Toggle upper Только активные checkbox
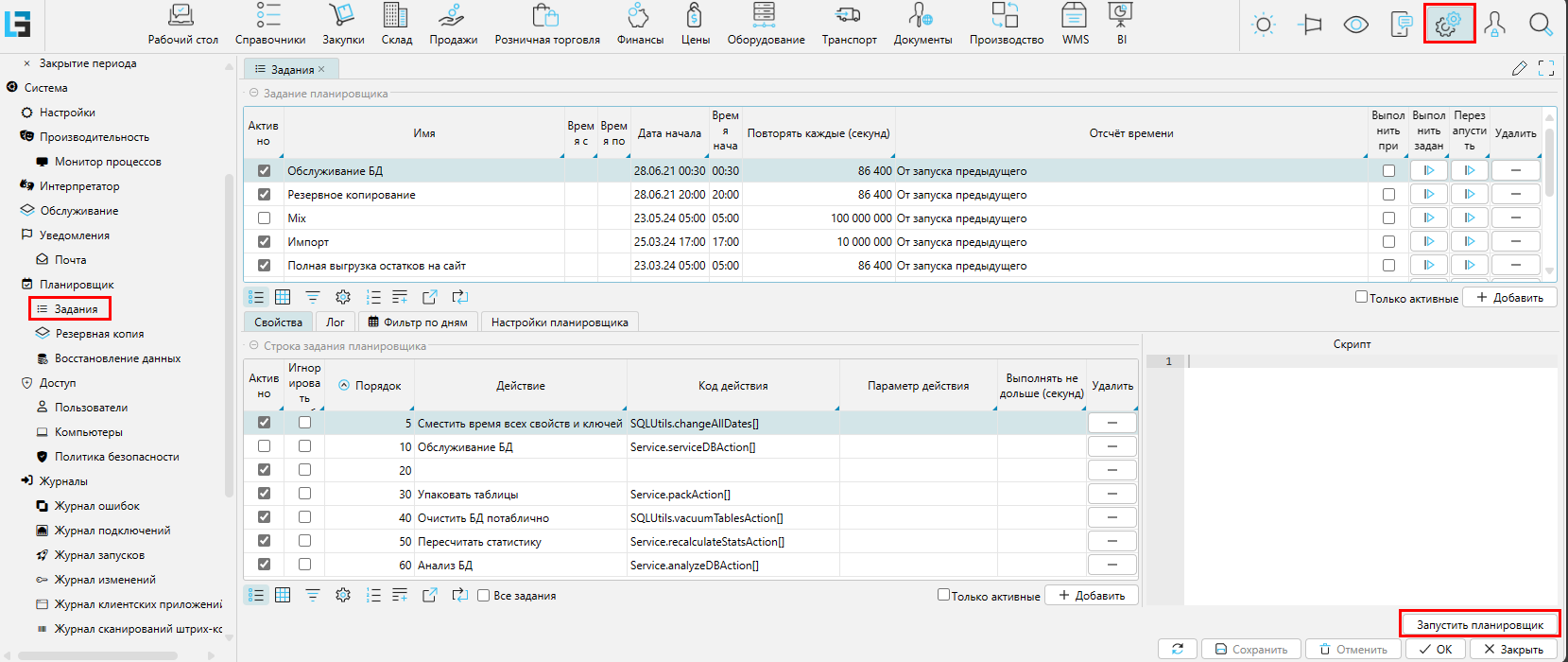This screenshot has width=1568, height=662. coord(1361,297)
